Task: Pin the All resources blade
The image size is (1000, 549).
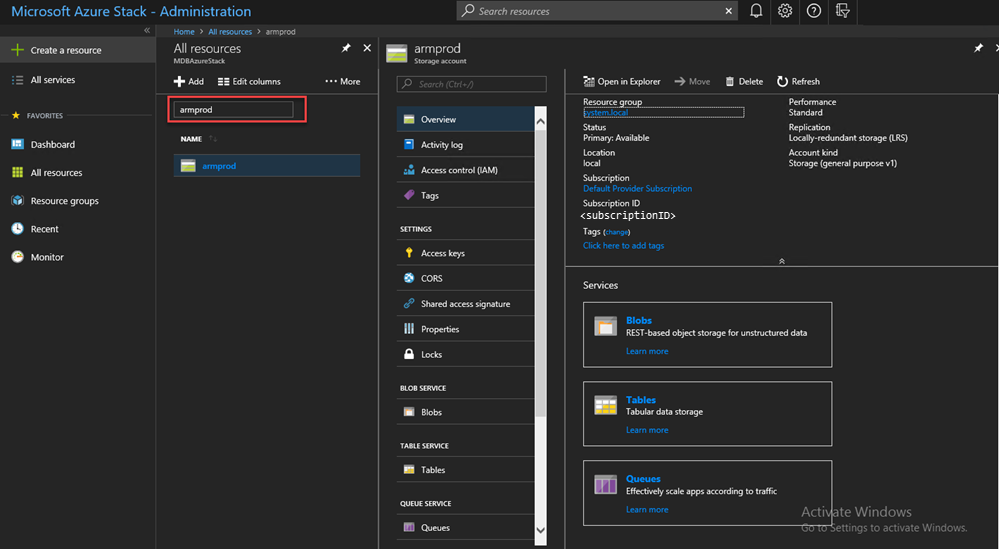Action: 346,48
